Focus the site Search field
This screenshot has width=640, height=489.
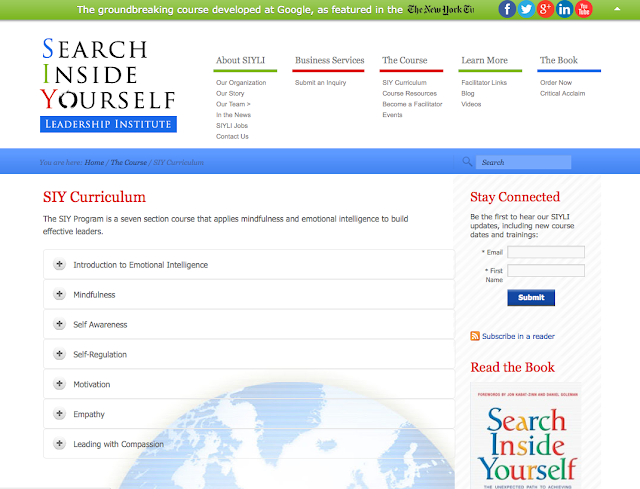pyautogui.click(x=523, y=162)
